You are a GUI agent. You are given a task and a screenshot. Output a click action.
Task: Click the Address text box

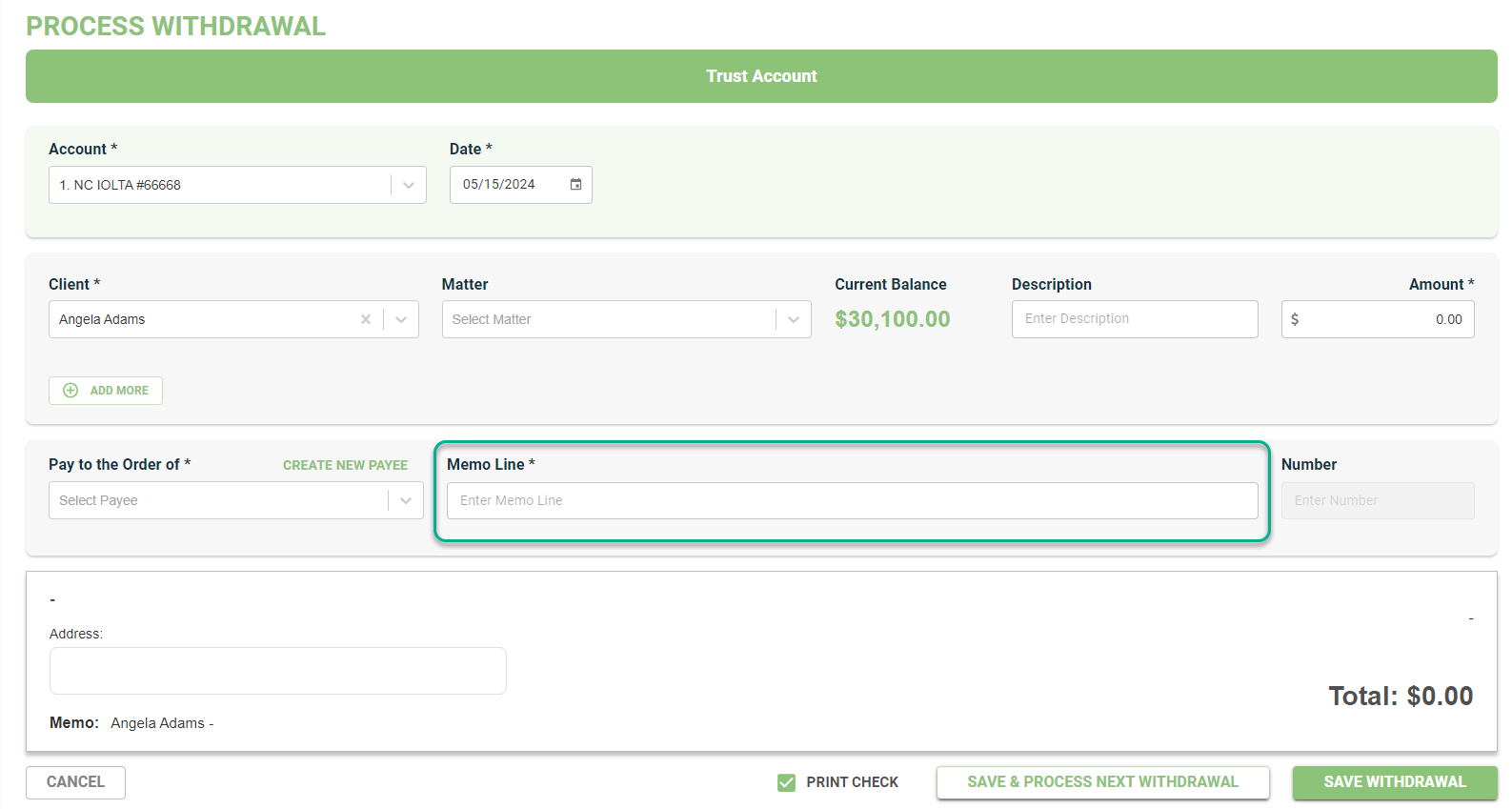(278, 671)
